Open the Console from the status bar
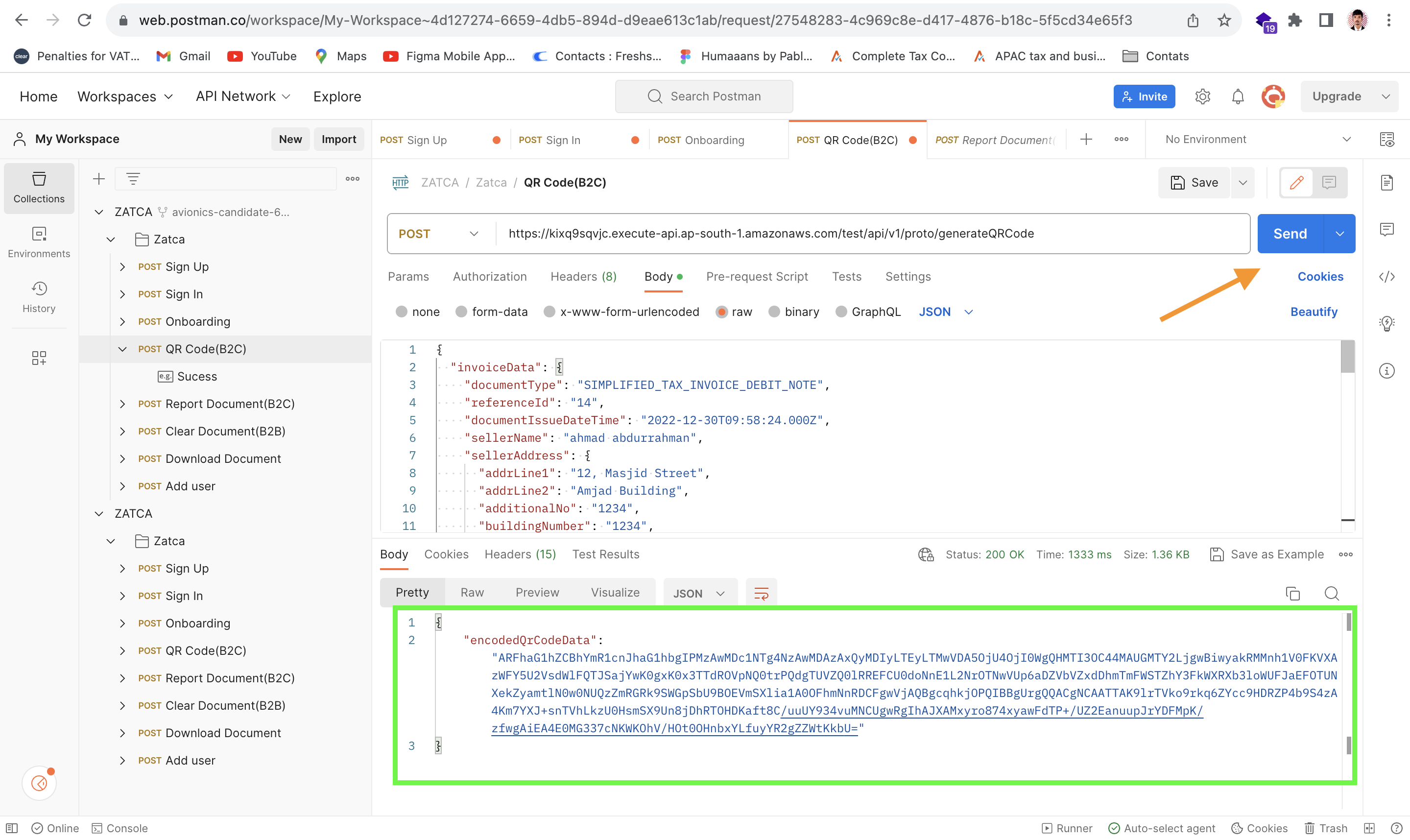The width and height of the screenshot is (1410, 840). click(119, 828)
